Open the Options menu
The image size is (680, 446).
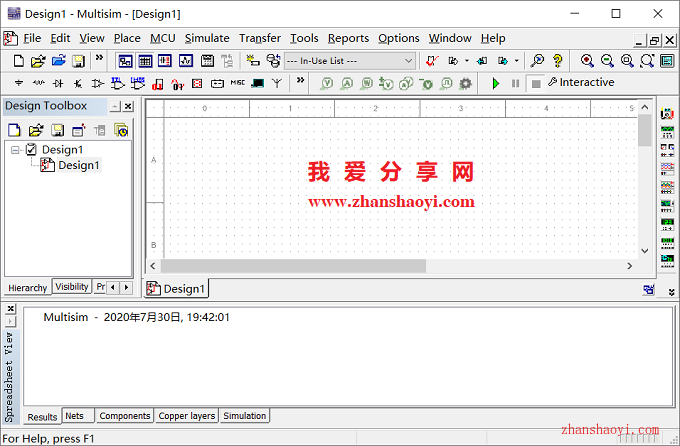pyautogui.click(x=399, y=38)
